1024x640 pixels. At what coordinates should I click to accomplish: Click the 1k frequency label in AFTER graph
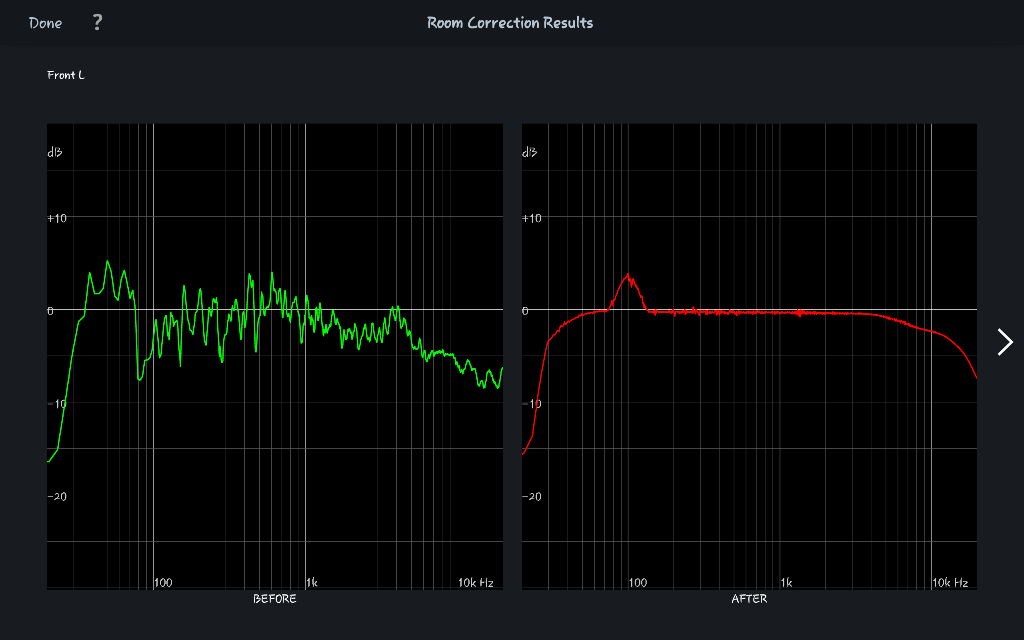point(787,582)
